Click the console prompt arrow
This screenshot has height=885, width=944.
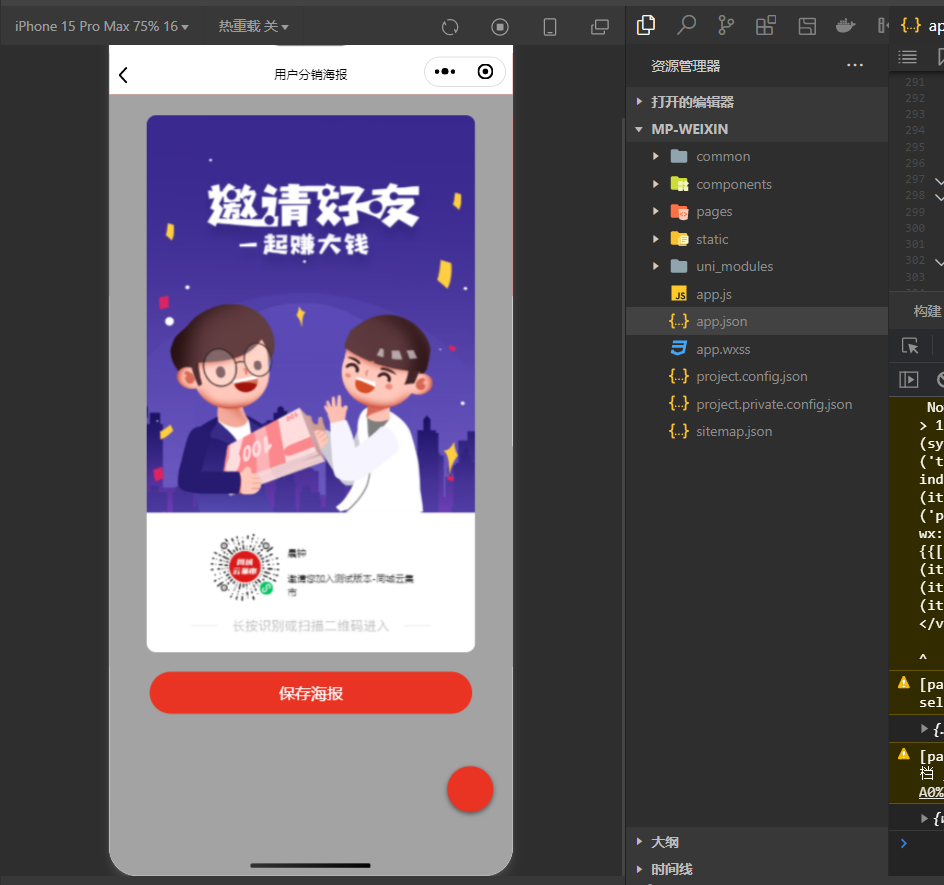click(x=904, y=843)
